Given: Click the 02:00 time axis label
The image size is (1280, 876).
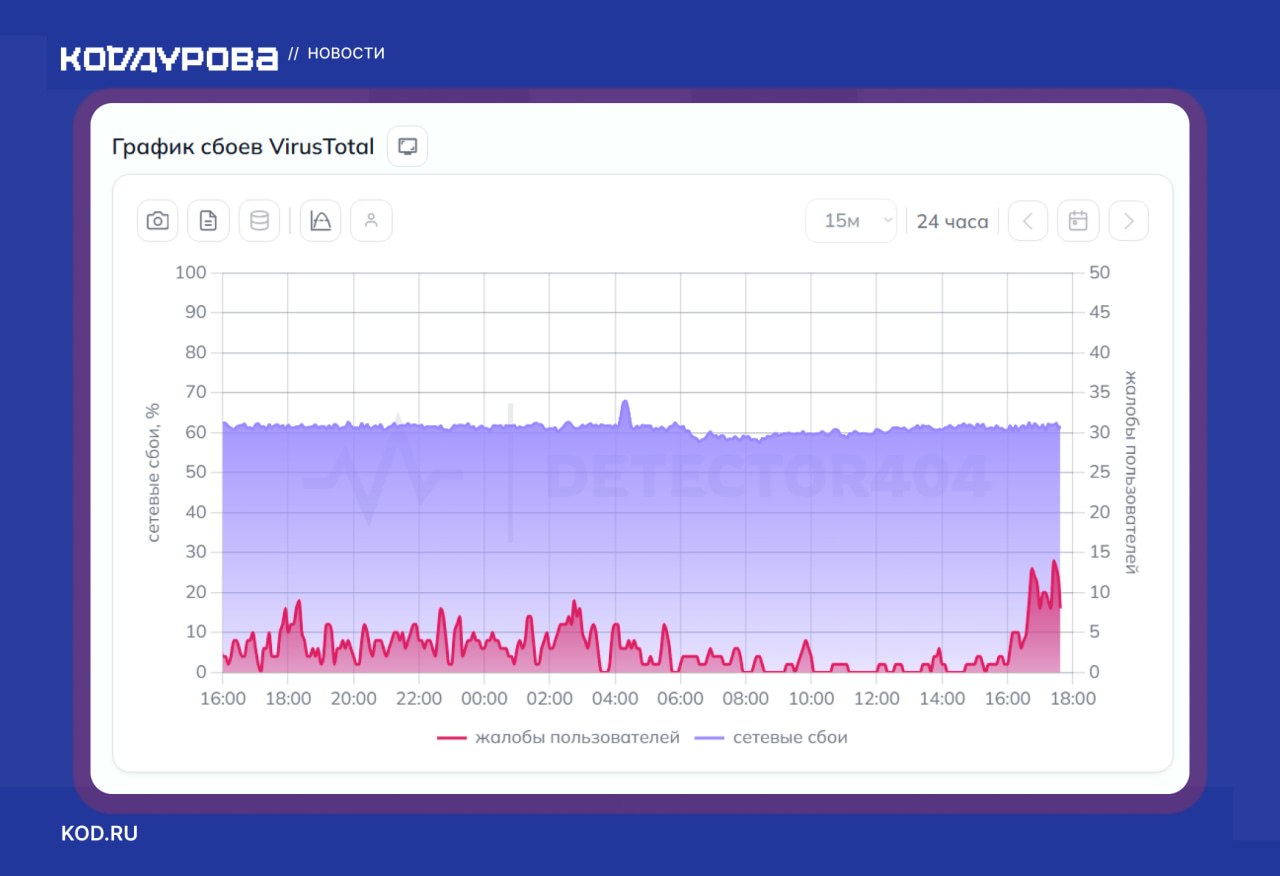Looking at the screenshot, I should pyautogui.click(x=550, y=699).
